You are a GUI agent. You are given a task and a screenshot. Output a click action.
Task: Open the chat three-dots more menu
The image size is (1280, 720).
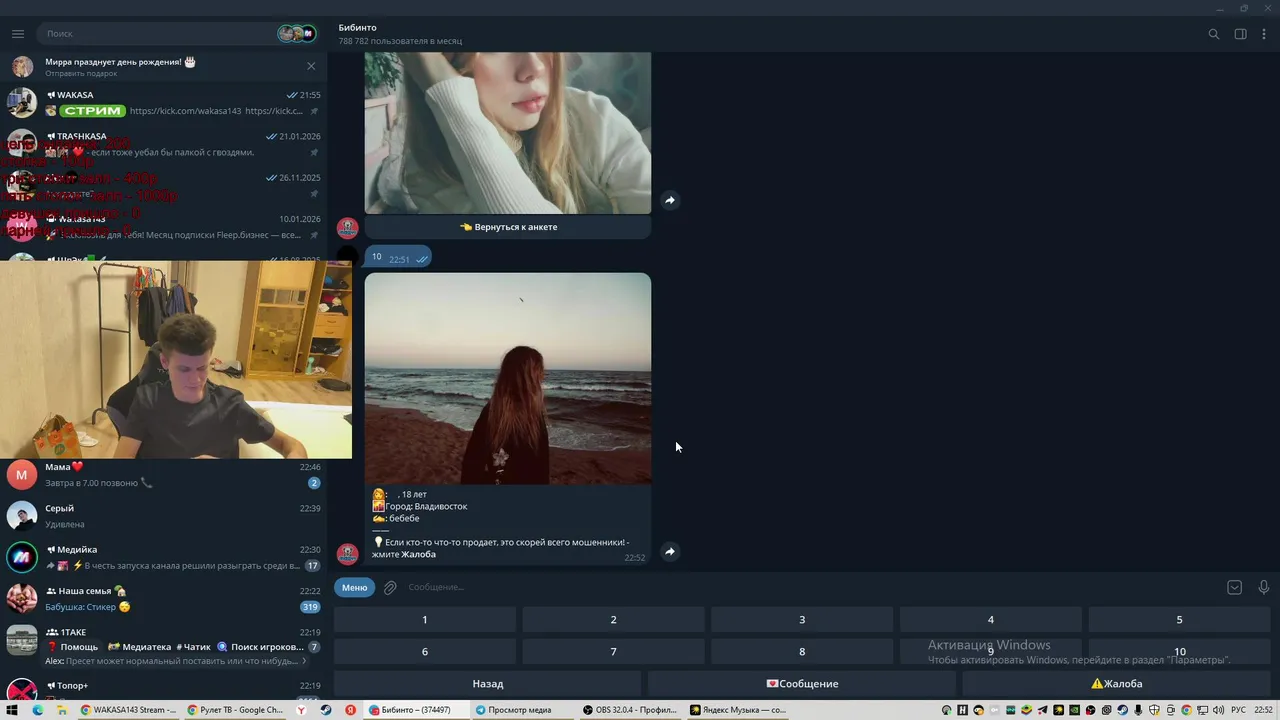1264,34
